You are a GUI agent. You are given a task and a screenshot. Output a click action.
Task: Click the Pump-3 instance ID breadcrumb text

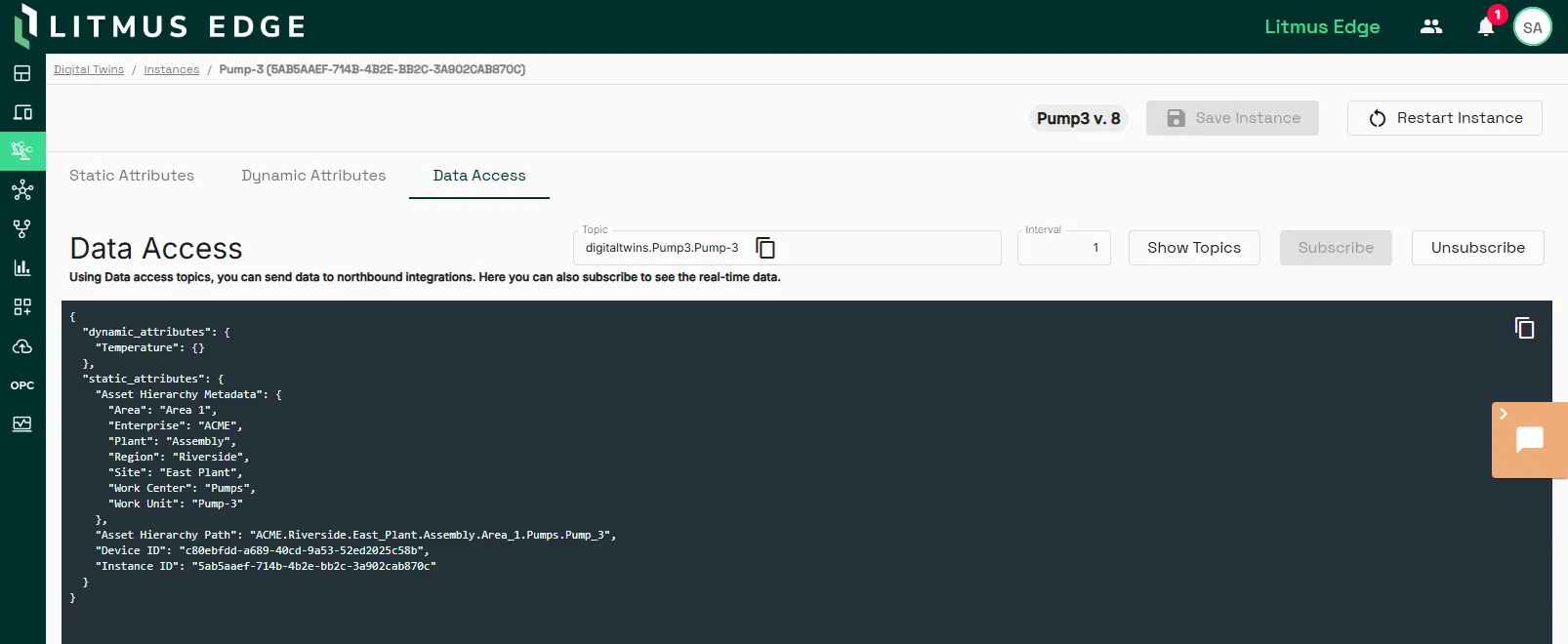click(372, 69)
